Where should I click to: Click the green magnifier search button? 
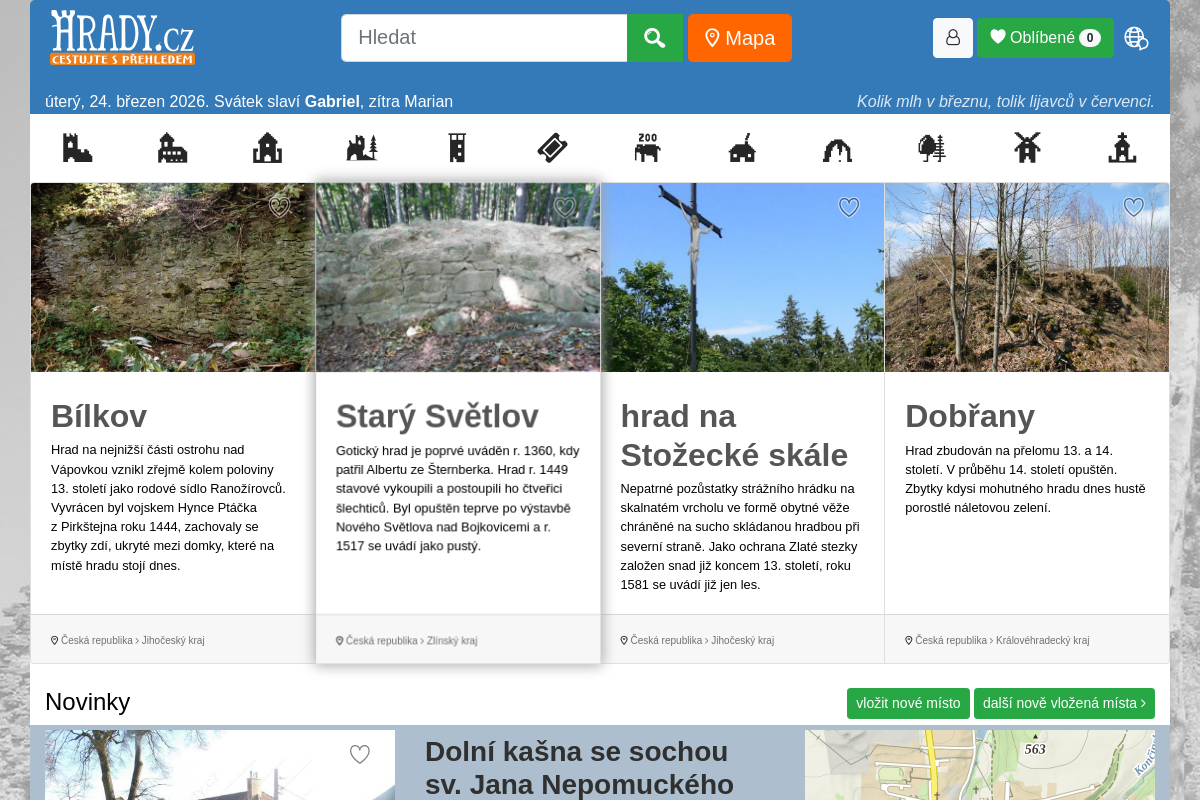[x=655, y=38]
